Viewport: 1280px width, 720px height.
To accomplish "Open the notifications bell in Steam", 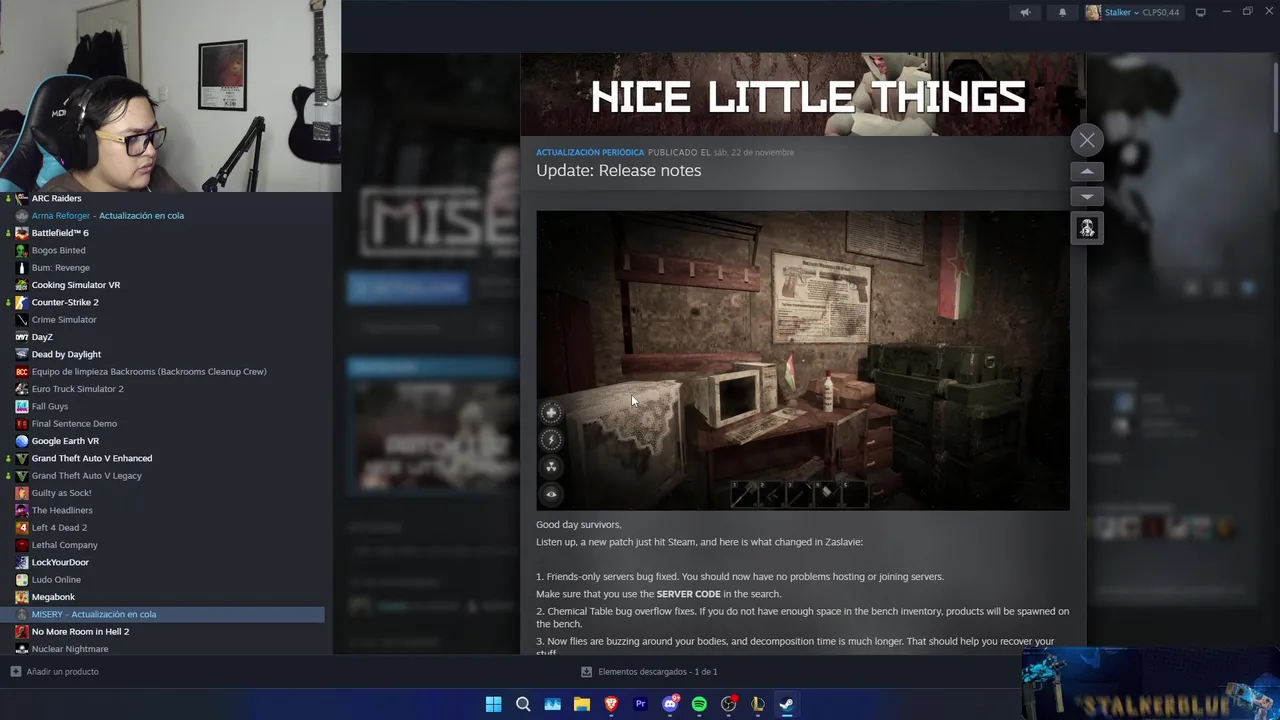I will (x=1062, y=12).
